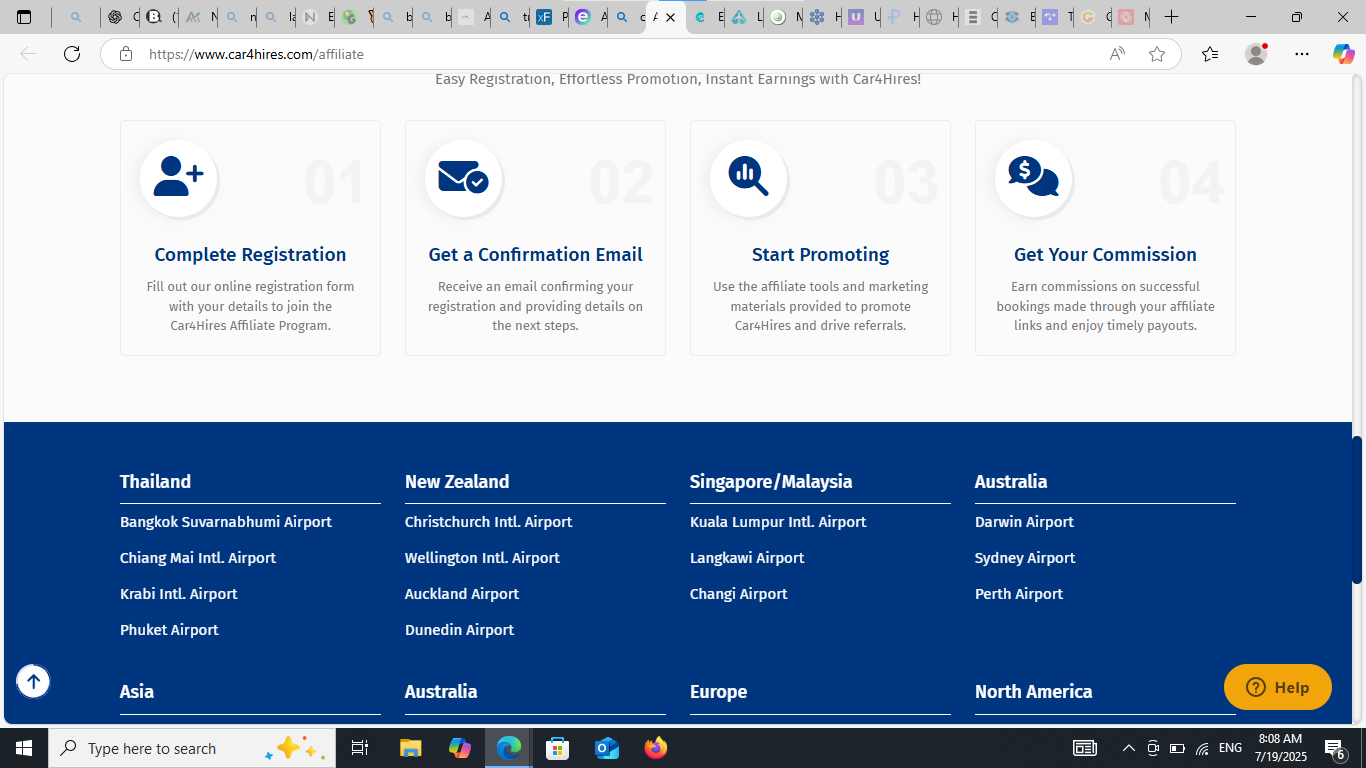Viewport: 1366px width, 768px height.
Task: Click the page vertical scrollbar thumb
Action: tap(1357, 510)
